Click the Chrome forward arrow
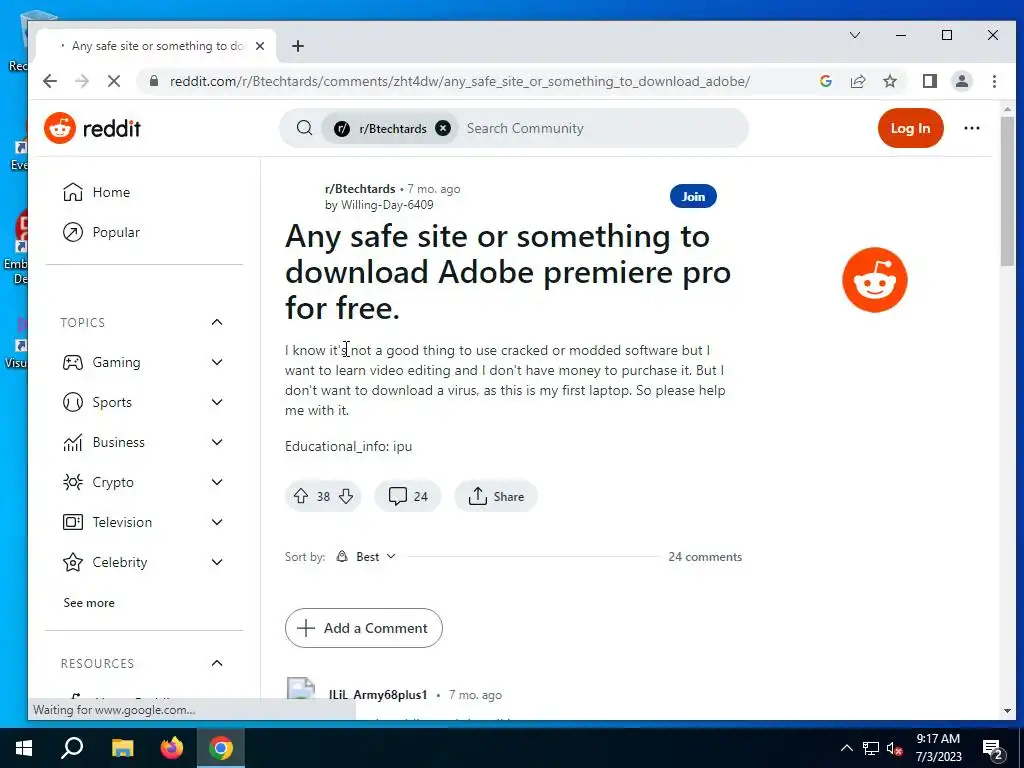 [82, 81]
